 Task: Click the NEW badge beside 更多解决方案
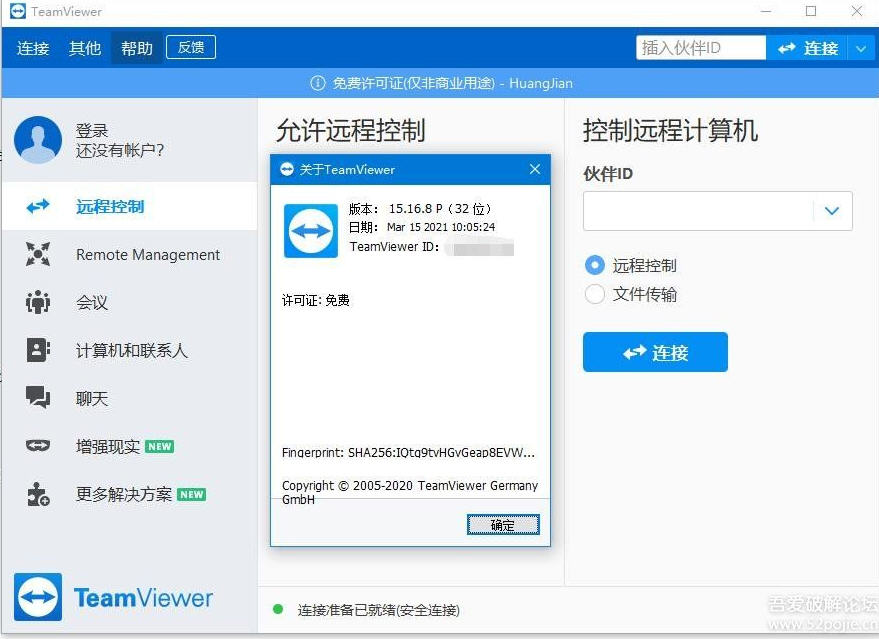[192, 494]
